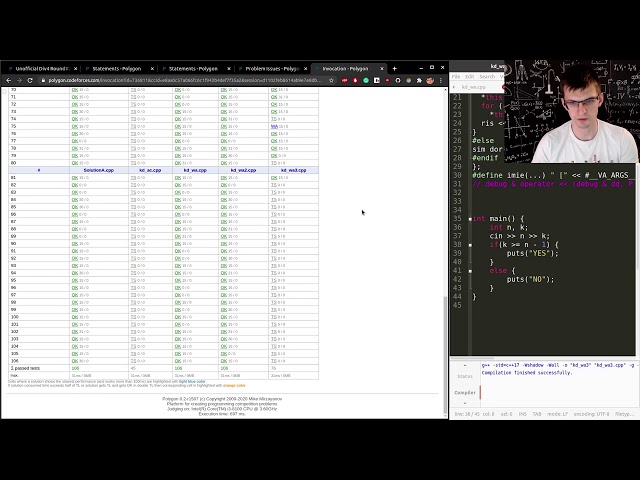Screen dimensions: 640x480
Task: Click the passed tests total 70 for kd_wa3.cpp
Action: tap(273, 368)
